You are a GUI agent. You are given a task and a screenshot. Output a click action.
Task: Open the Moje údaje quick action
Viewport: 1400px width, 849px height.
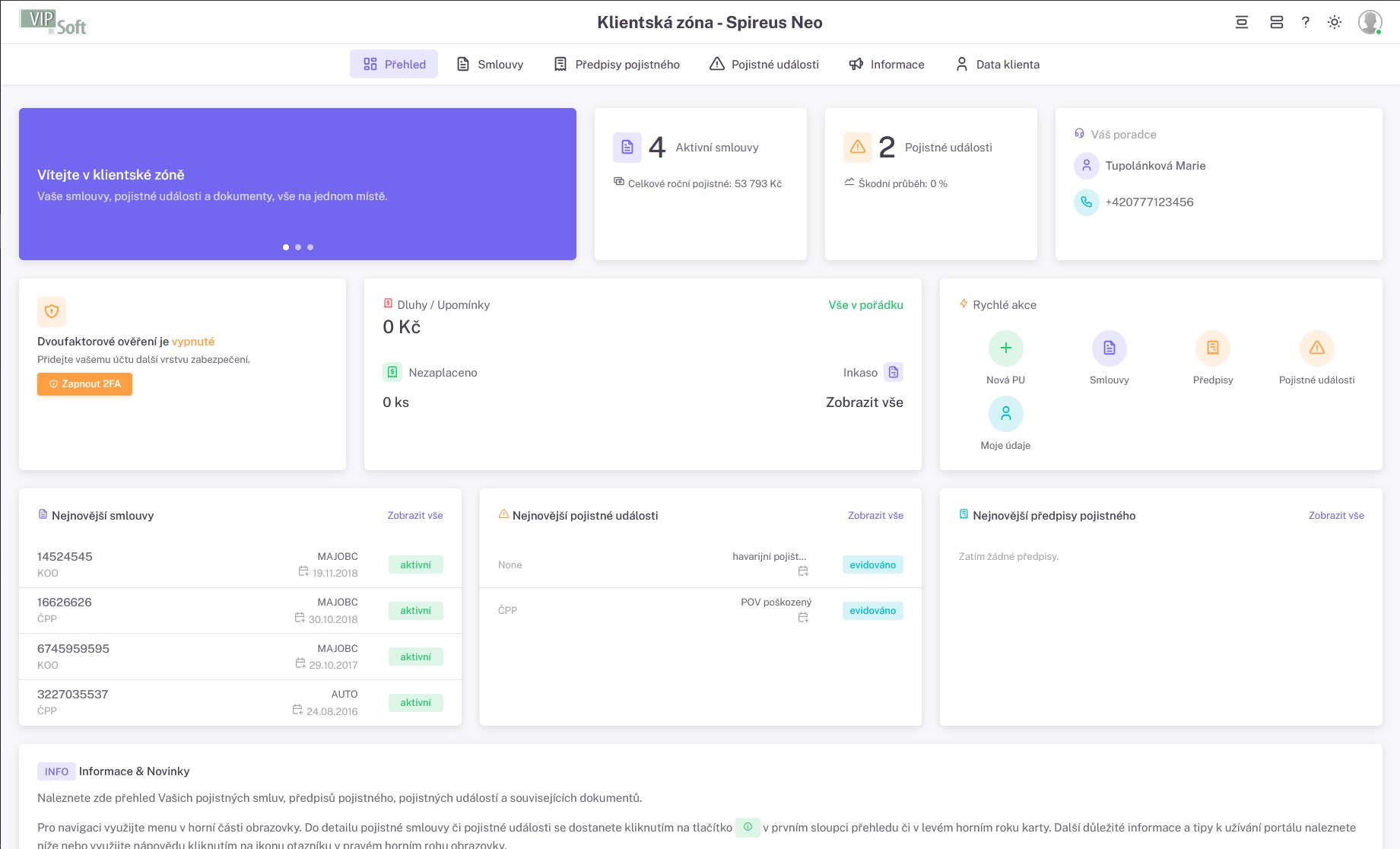(1006, 414)
